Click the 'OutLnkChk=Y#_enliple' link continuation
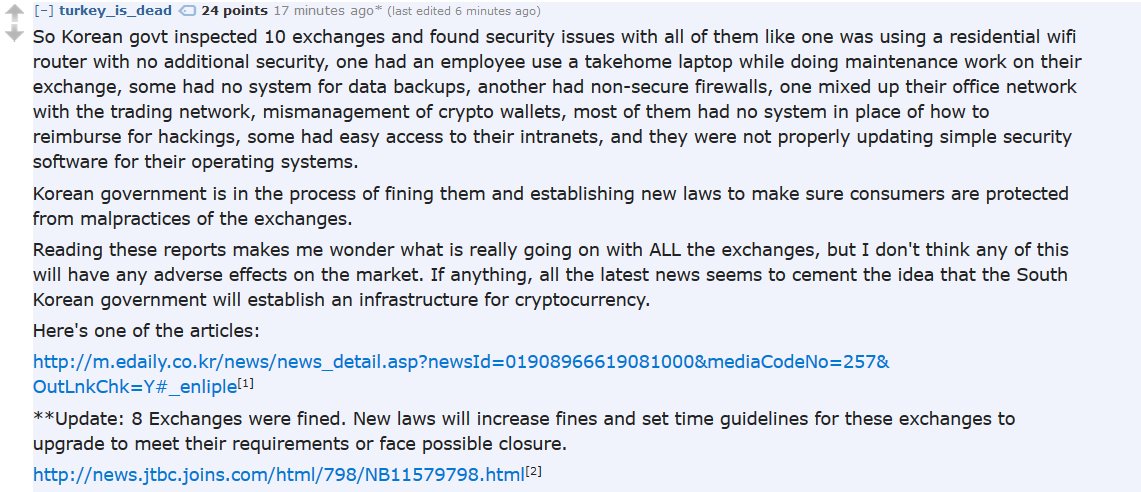The image size is (1141, 492). tap(135, 386)
